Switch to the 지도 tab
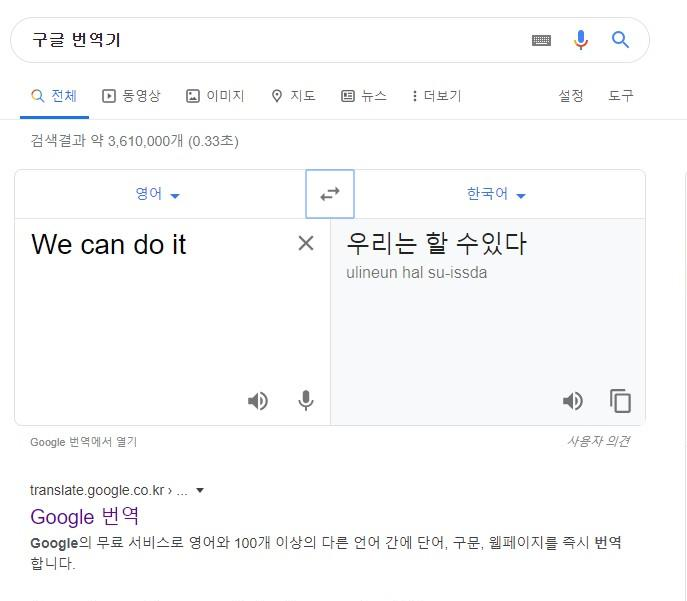The image size is (687, 601). pos(293,96)
